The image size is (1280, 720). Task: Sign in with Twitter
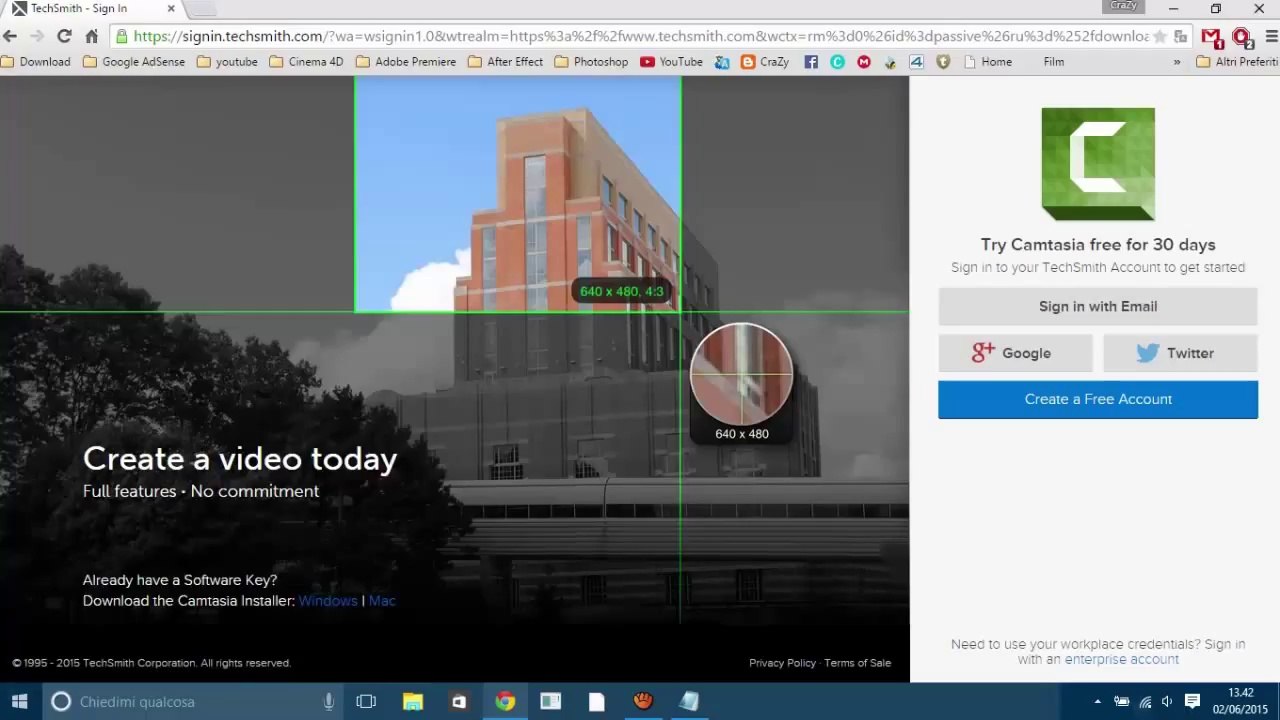pyautogui.click(x=1180, y=353)
